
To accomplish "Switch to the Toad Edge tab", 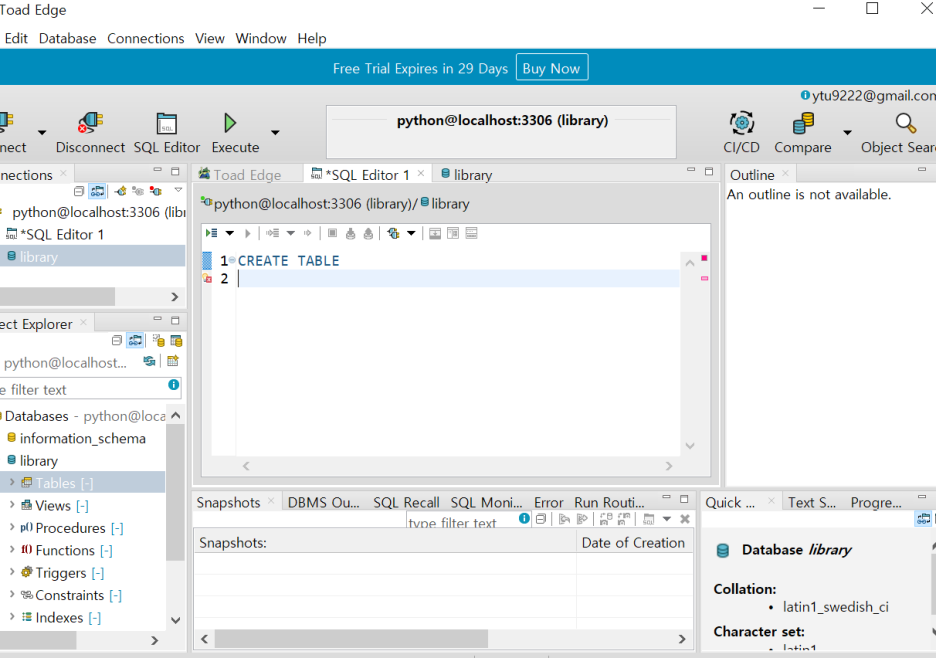I will pos(240,174).
